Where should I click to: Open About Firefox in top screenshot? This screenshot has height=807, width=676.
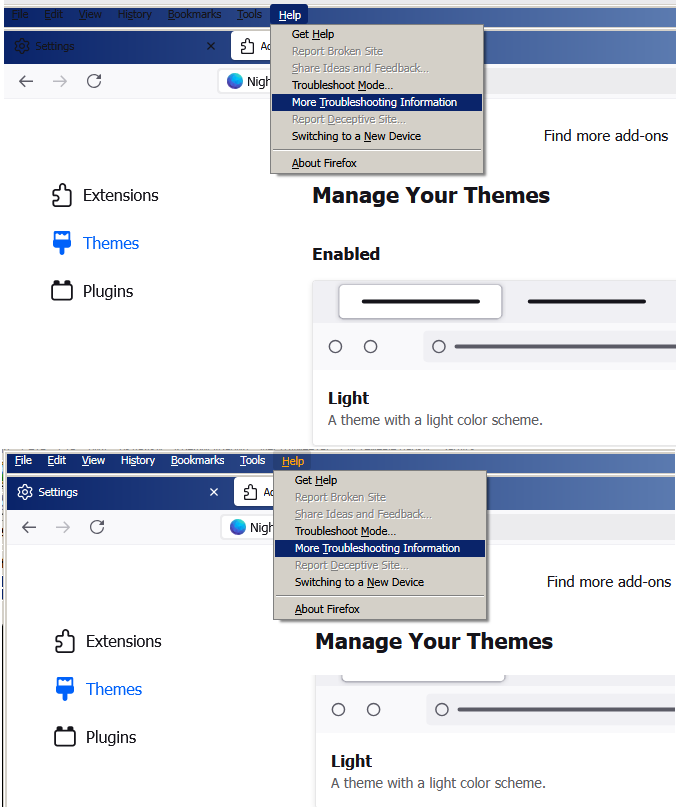(x=377, y=163)
